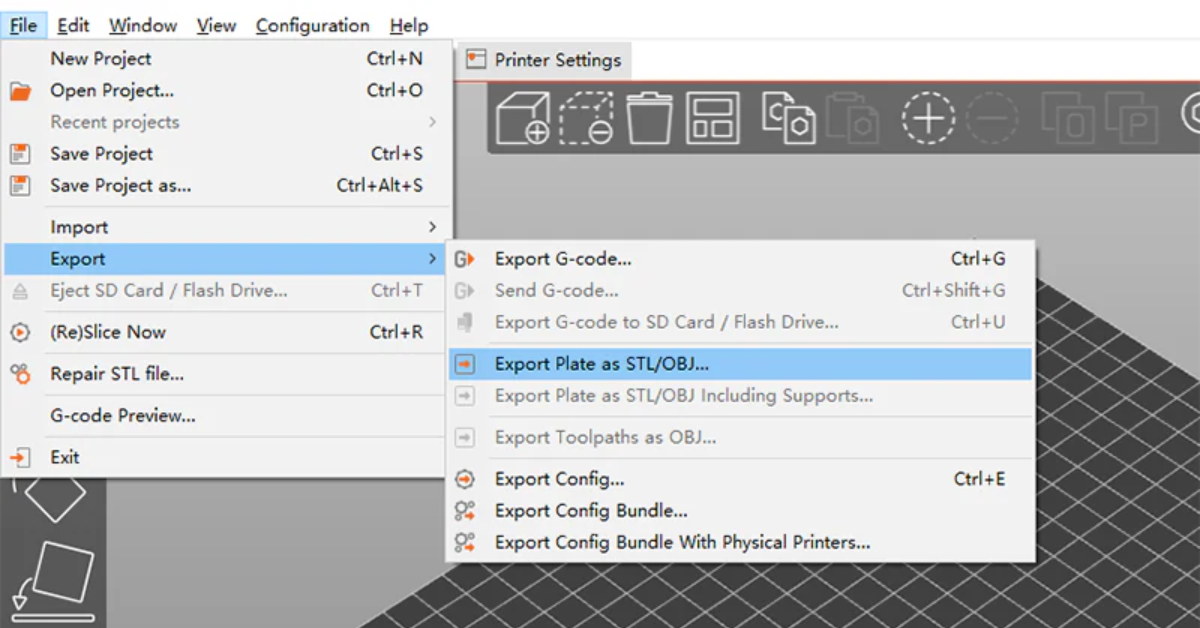Click the Add instance plus-circle icon
This screenshot has height=628, width=1200.
pyautogui.click(x=929, y=118)
